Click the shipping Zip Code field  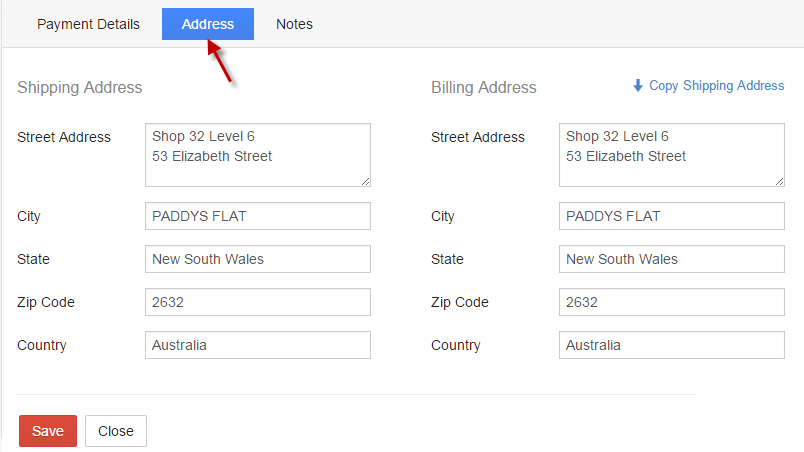[258, 302]
